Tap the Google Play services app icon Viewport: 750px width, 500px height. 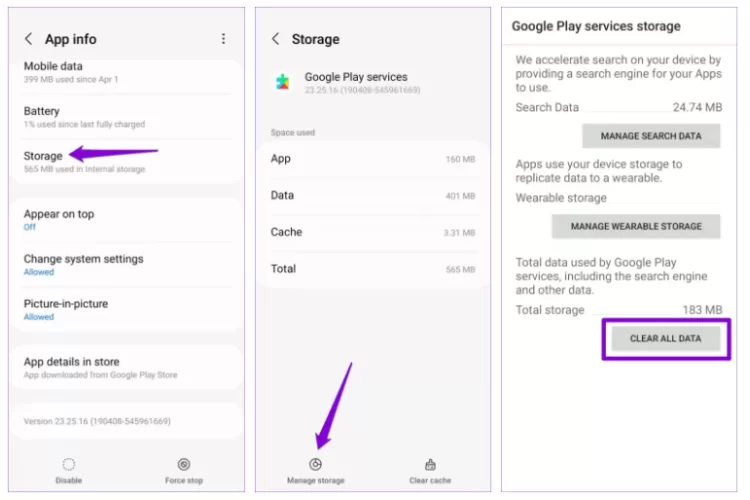(284, 83)
